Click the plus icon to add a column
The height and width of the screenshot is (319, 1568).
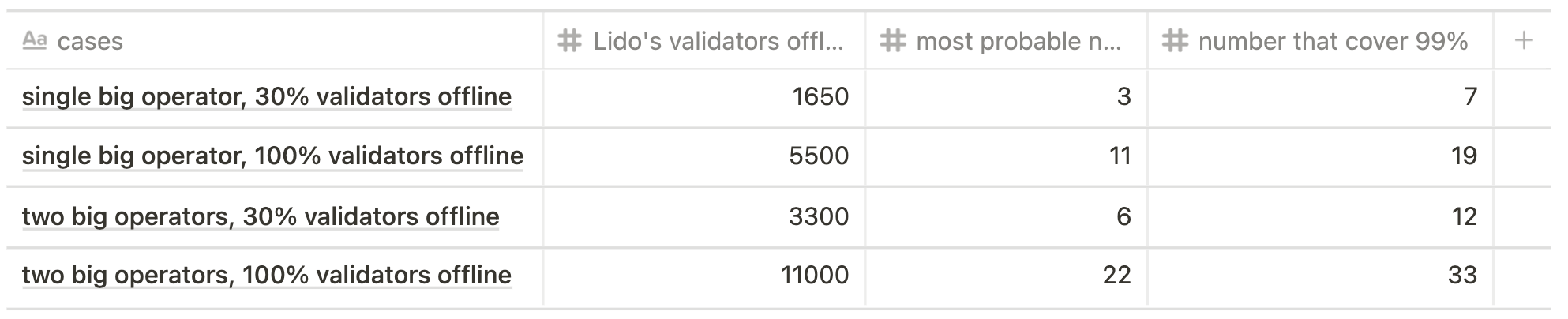1524,41
